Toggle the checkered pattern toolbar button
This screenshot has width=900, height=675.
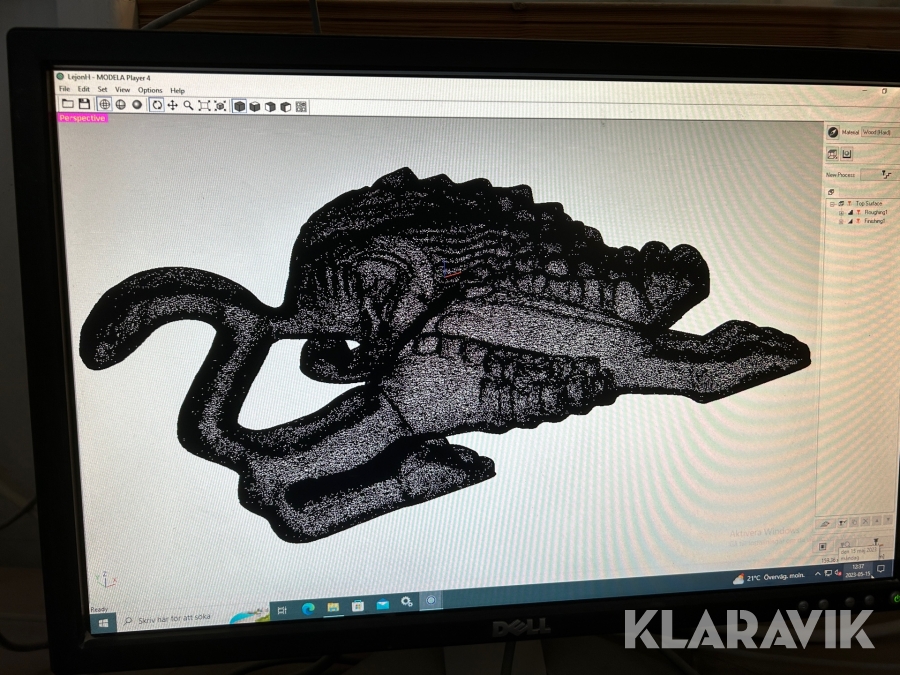301,106
